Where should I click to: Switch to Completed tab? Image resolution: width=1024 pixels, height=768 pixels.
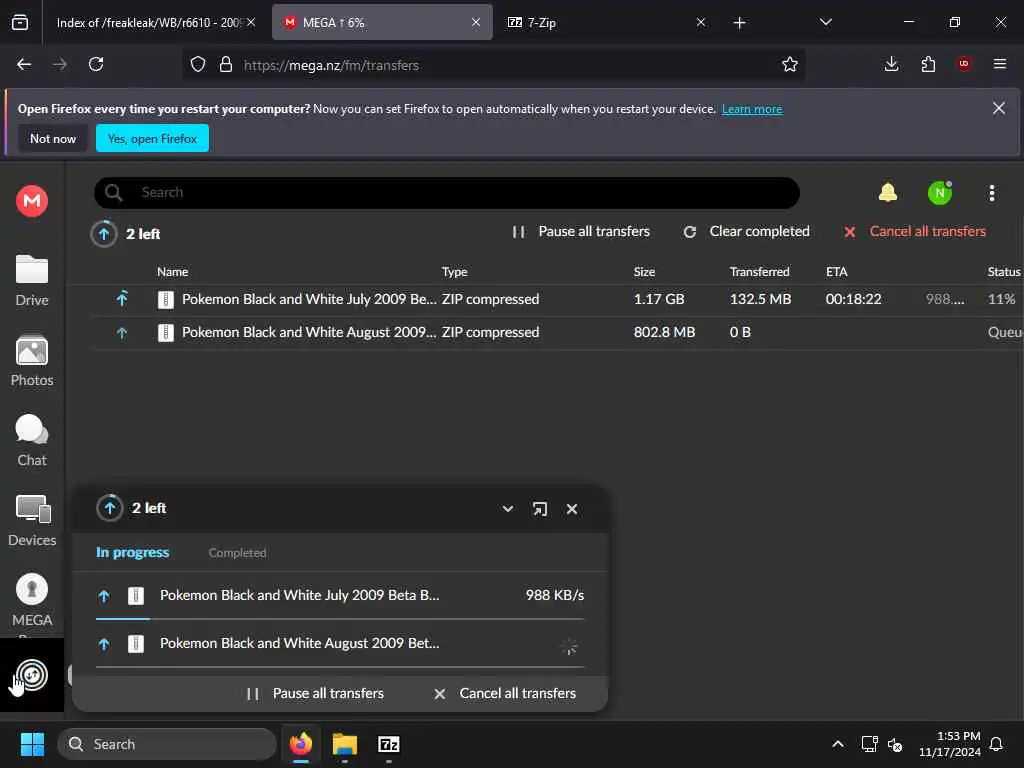click(x=237, y=553)
